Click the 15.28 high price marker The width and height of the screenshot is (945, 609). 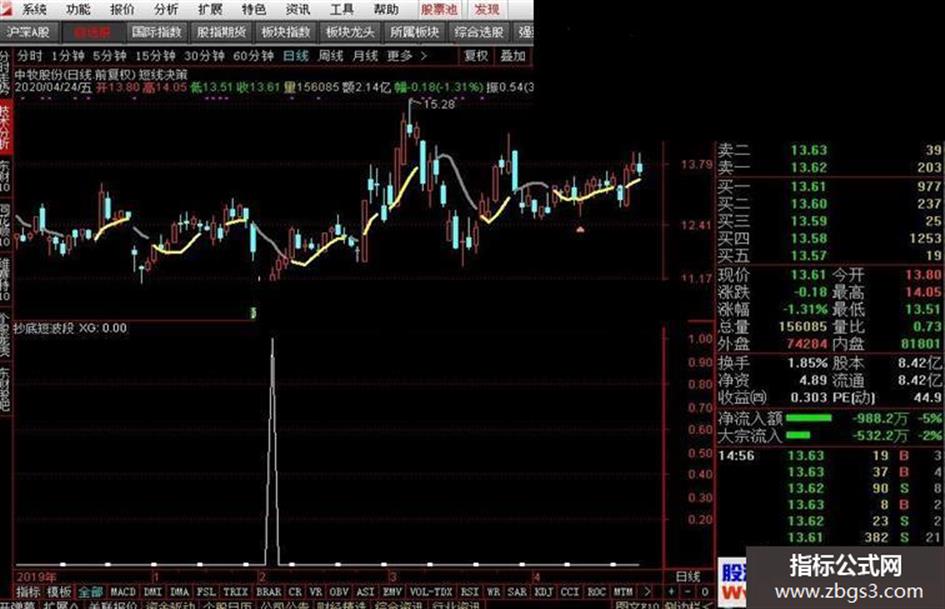438,104
